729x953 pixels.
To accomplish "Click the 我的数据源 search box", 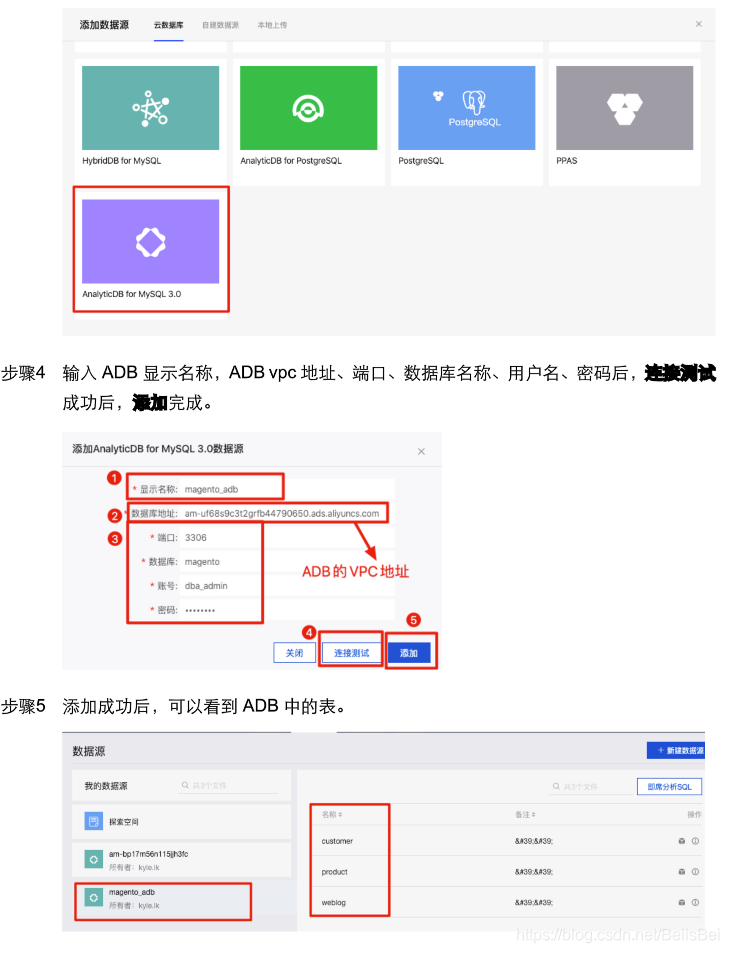I will click(230, 786).
